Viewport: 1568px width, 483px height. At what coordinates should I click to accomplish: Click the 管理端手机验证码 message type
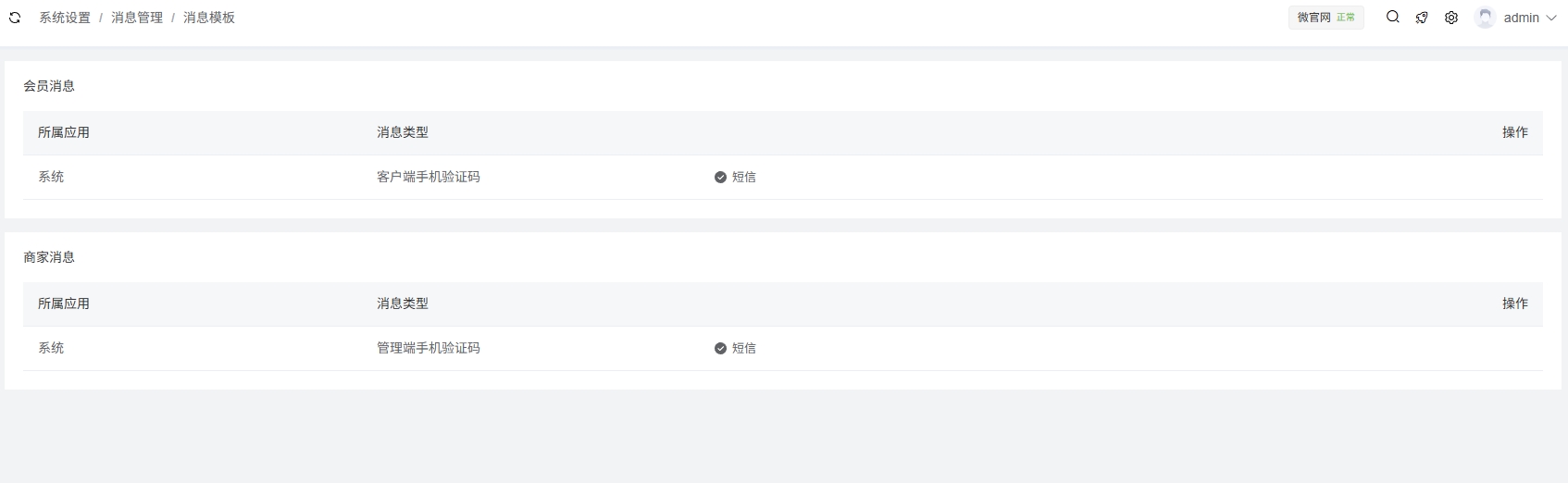(429, 348)
